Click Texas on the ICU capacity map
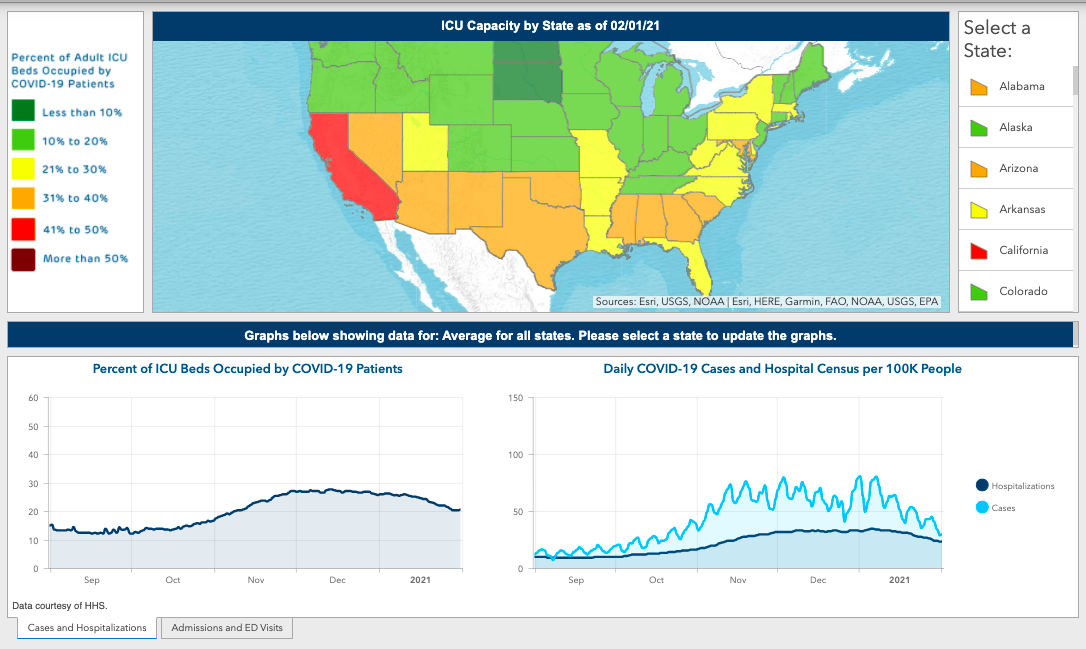The height and width of the screenshot is (649, 1086). tap(520, 225)
